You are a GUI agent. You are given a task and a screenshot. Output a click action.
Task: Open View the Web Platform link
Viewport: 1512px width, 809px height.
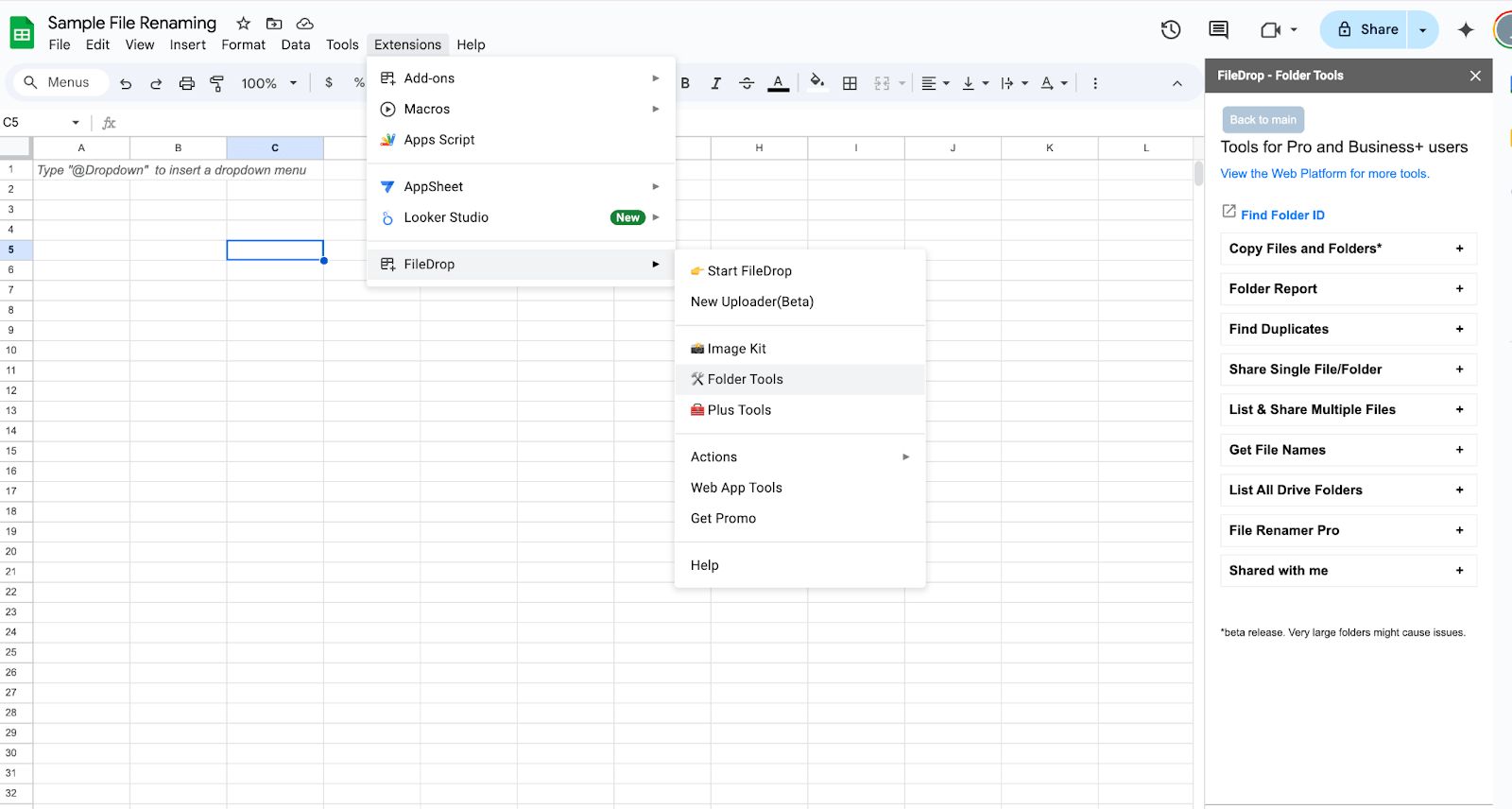point(1325,174)
